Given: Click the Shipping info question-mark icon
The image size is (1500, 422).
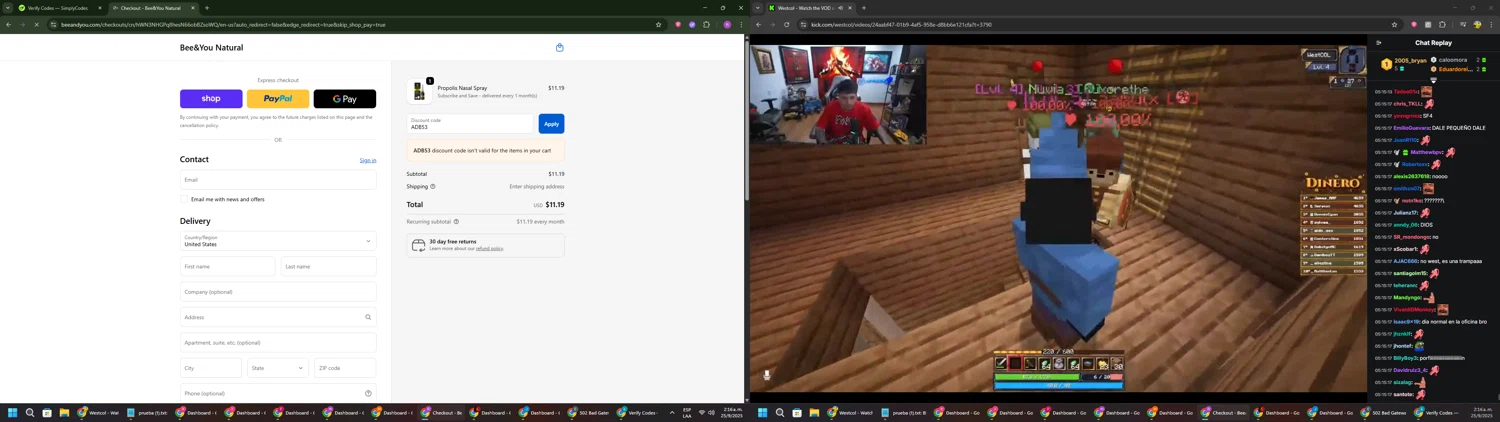Looking at the screenshot, I should coord(433,186).
